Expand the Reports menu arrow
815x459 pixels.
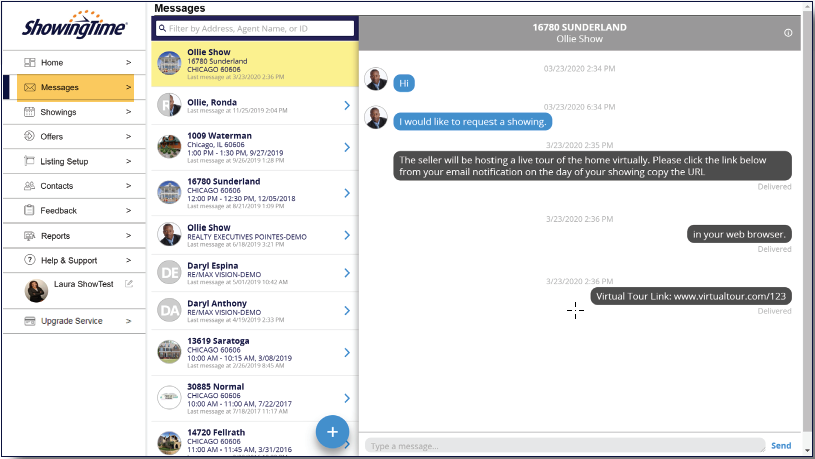pyautogui.click(x=128, y=236)
